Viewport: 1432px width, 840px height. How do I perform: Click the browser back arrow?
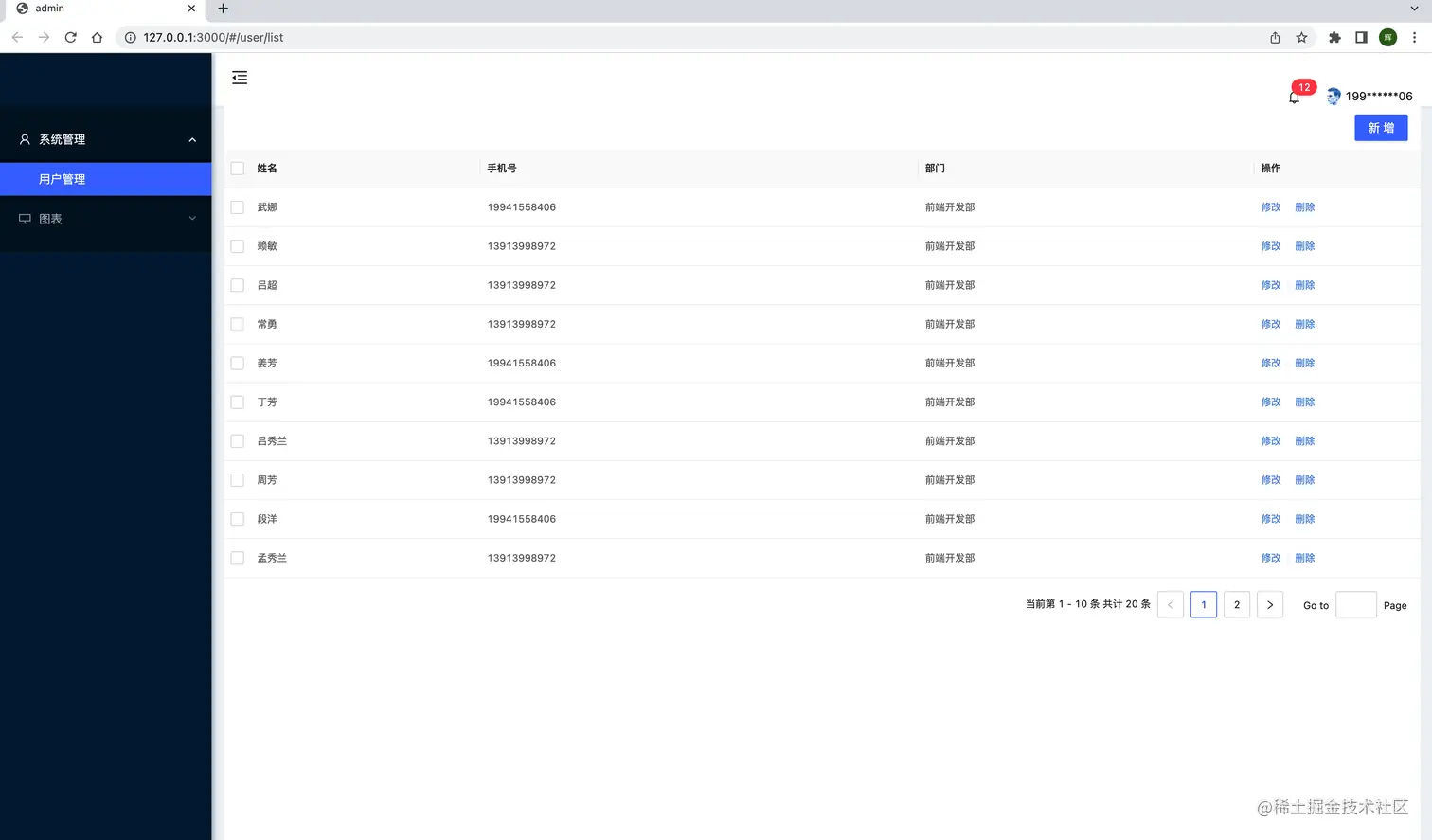17,37
